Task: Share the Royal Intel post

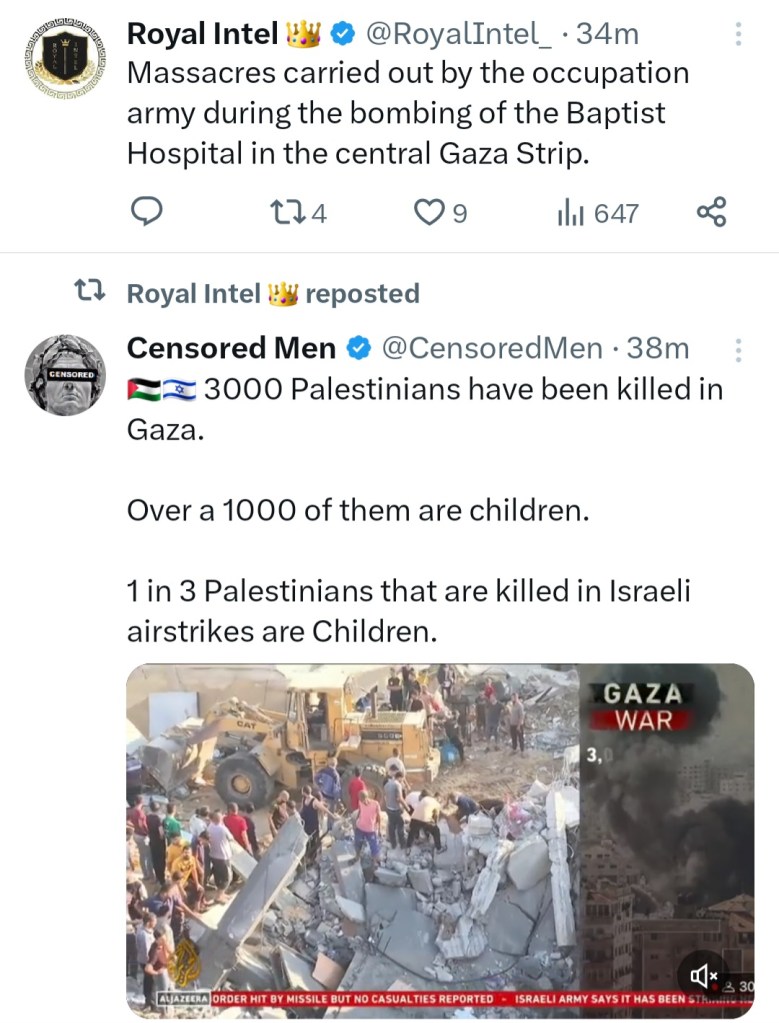Action: tap(711, 212)
